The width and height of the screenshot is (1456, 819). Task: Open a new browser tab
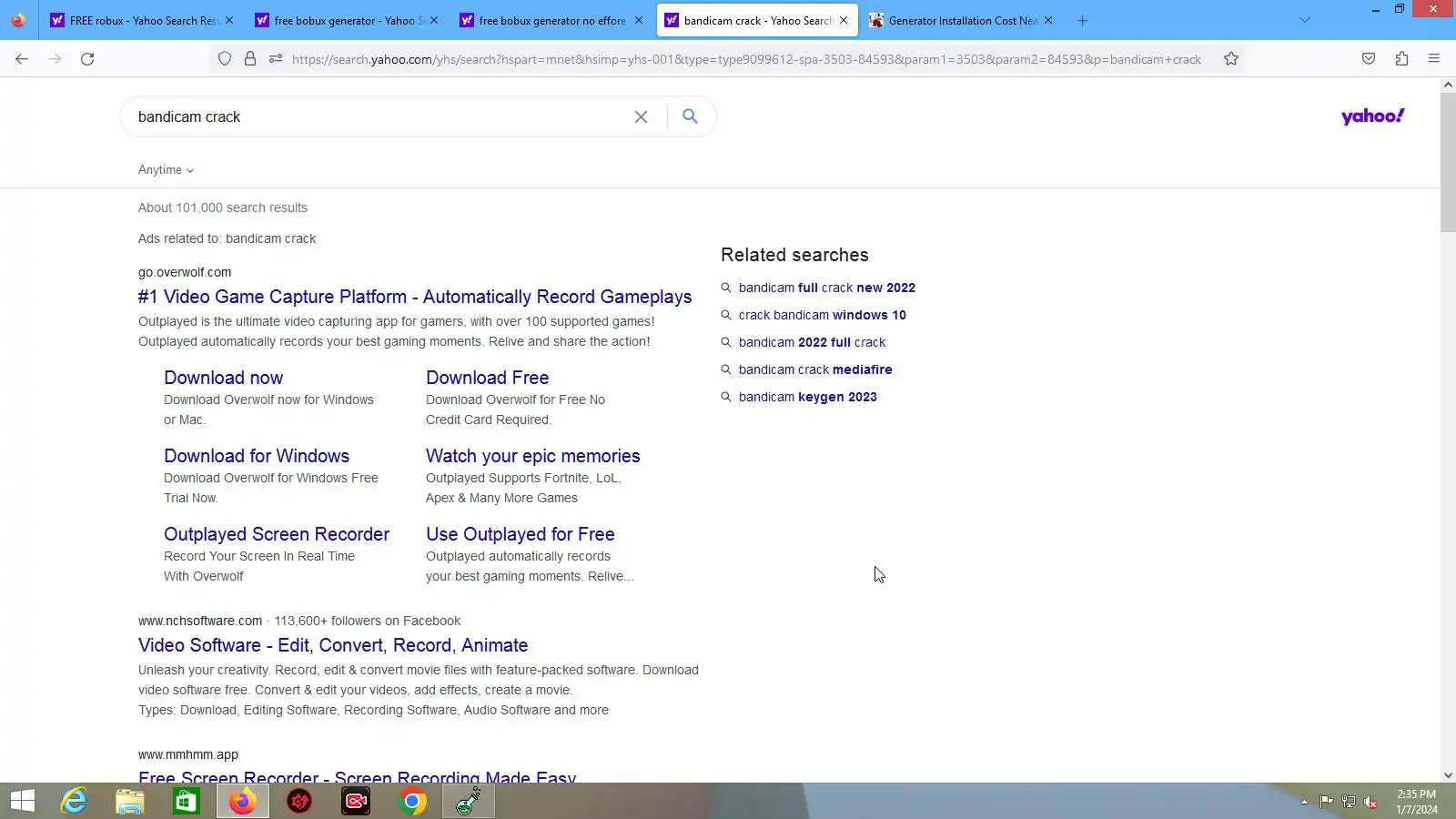[x=1082, y=20]
